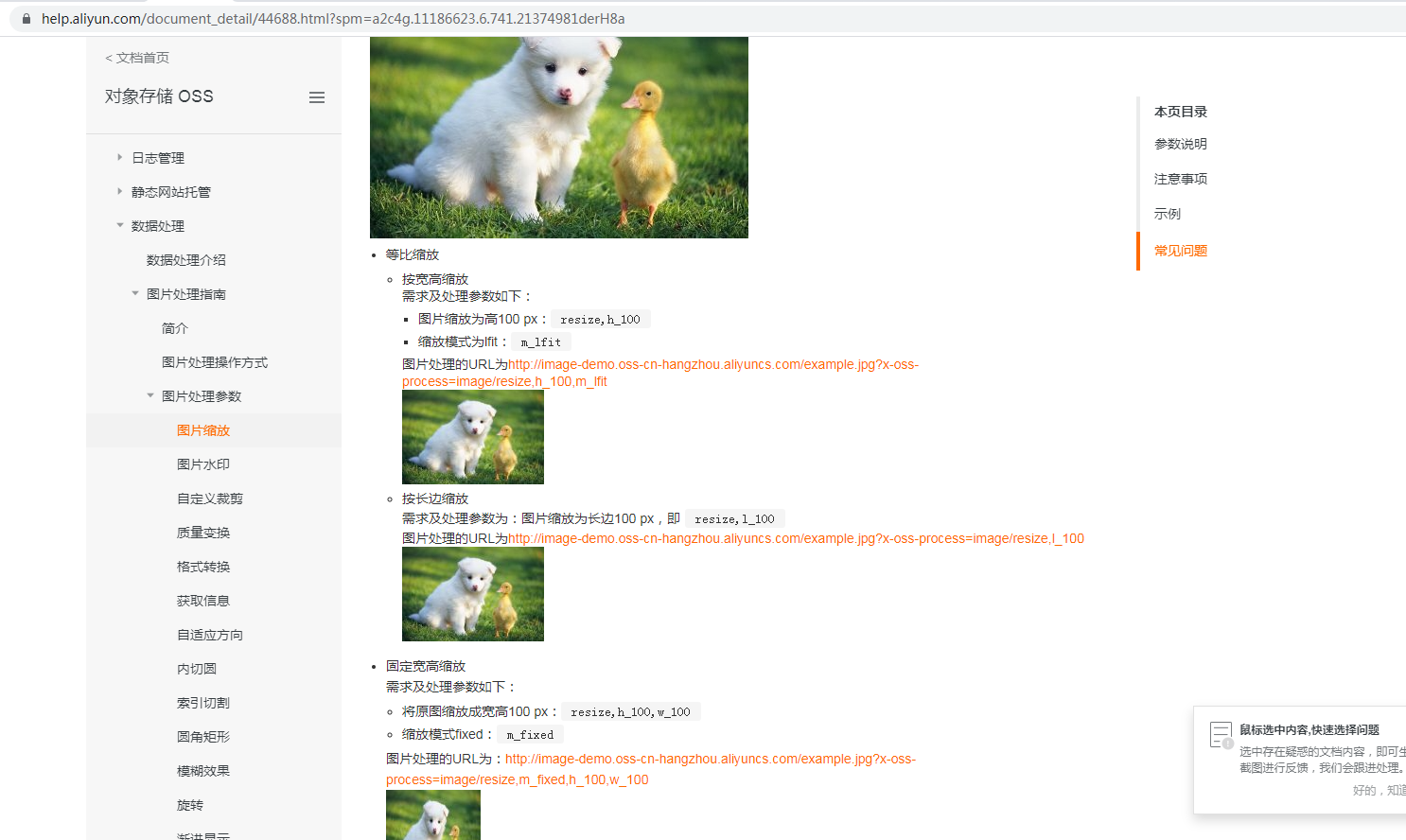Select 自适应方向 in the sidebar
Viewport: 1406px width, 840px height.
point(210,635)
